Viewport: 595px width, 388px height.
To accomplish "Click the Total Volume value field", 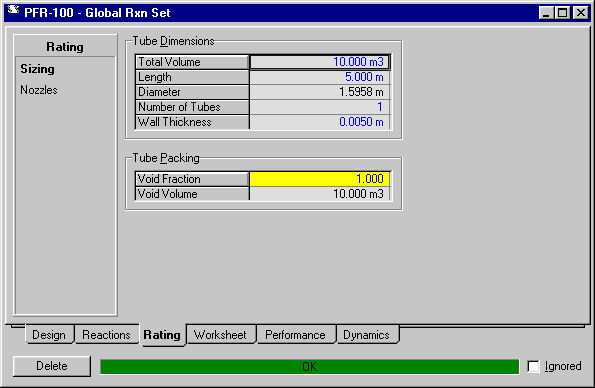I will (x=320, y=62).
